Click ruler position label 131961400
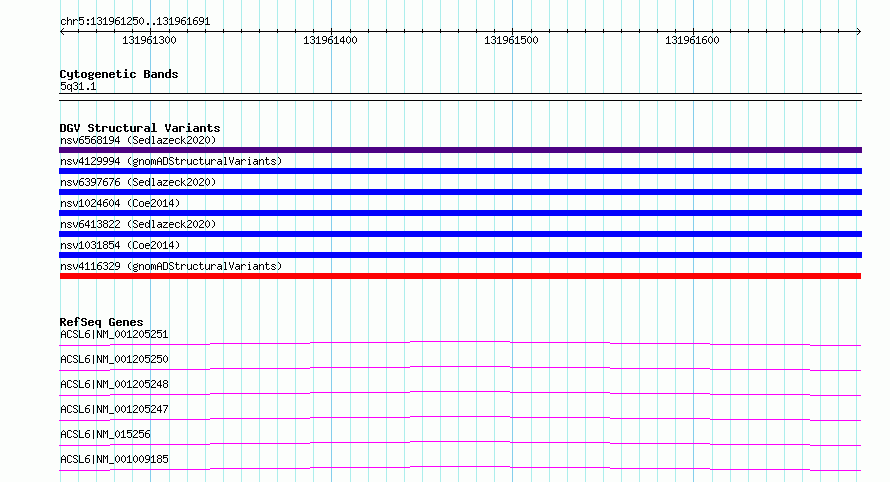Viewport: 890px width, 482px height. [x=330, y=40]
